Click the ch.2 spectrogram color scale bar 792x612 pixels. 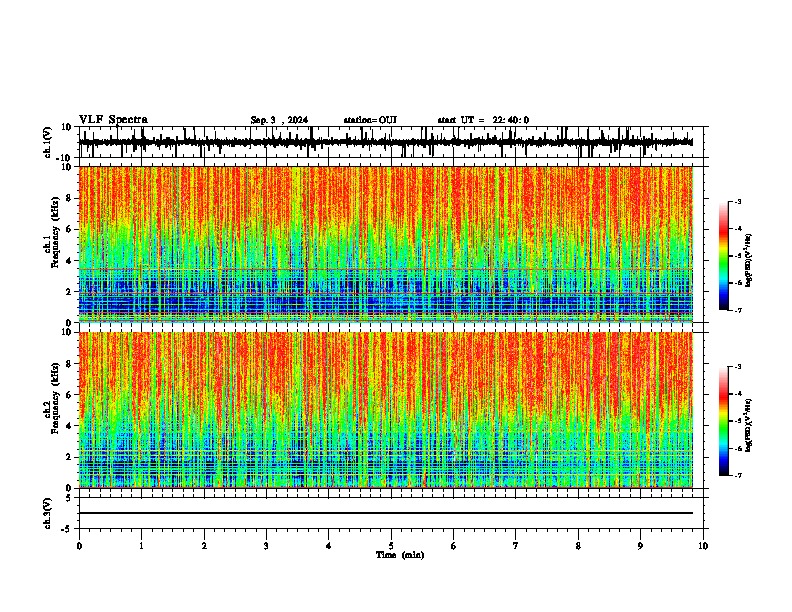[724, 421]
